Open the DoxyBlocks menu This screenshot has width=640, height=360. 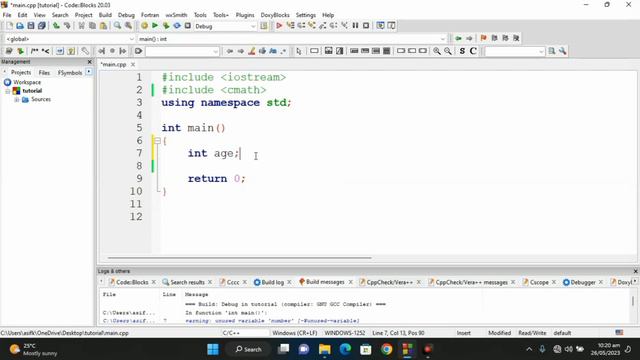(x=275, y=15)
